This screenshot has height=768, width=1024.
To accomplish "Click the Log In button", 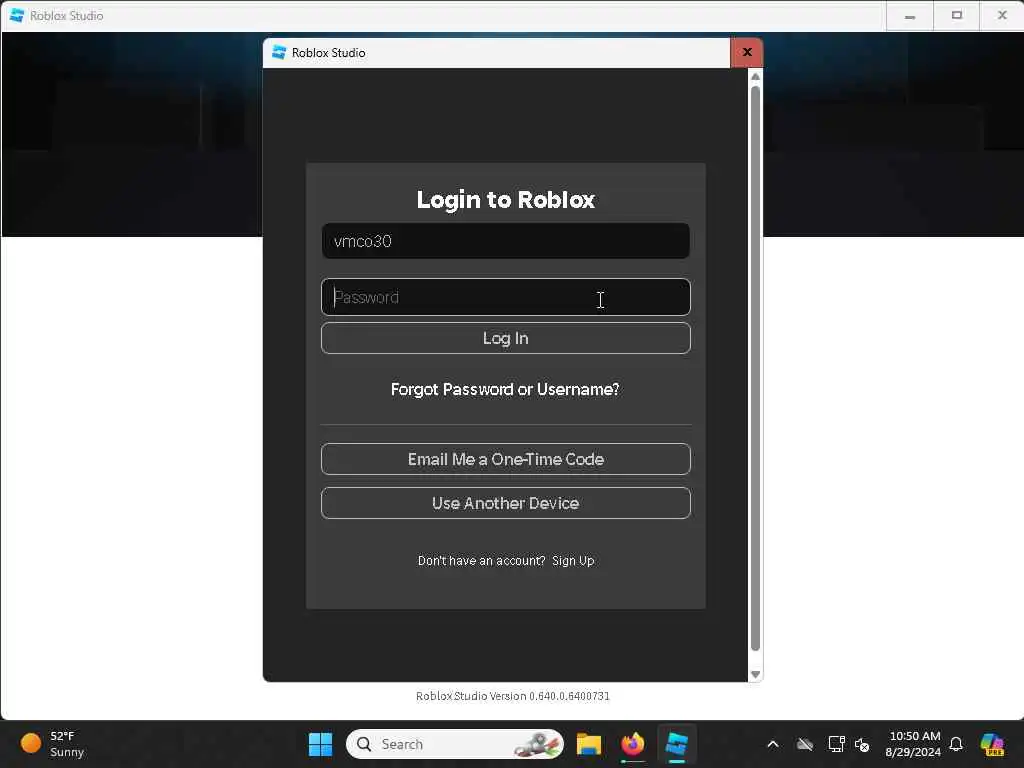I will coord(505,338).
